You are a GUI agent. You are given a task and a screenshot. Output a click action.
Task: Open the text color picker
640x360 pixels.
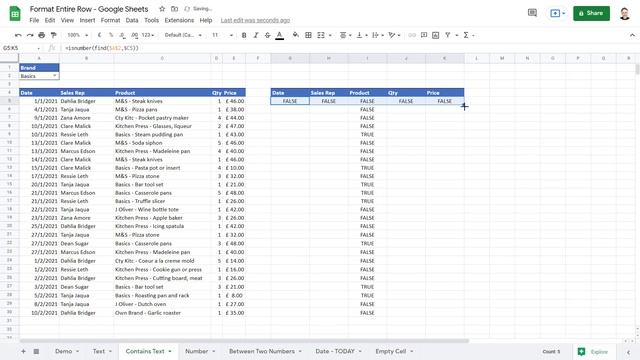[280, 36]
